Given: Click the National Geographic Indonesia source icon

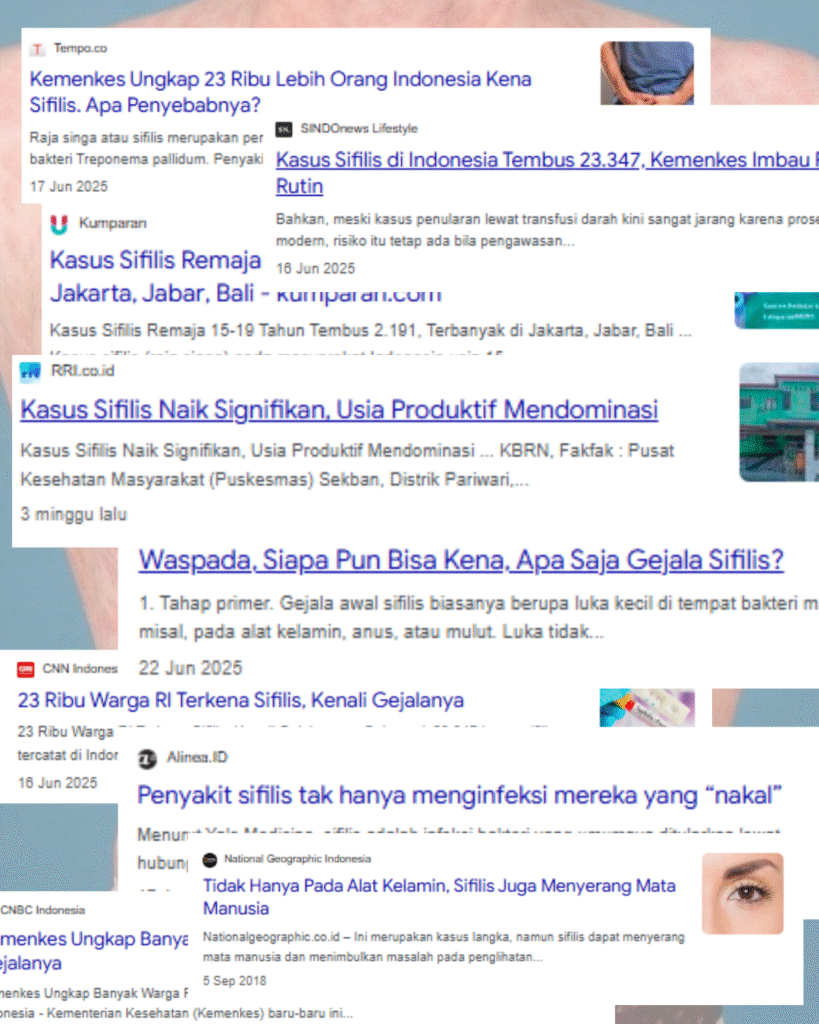Looking at the screenshot, I should [x=210, y=860].
